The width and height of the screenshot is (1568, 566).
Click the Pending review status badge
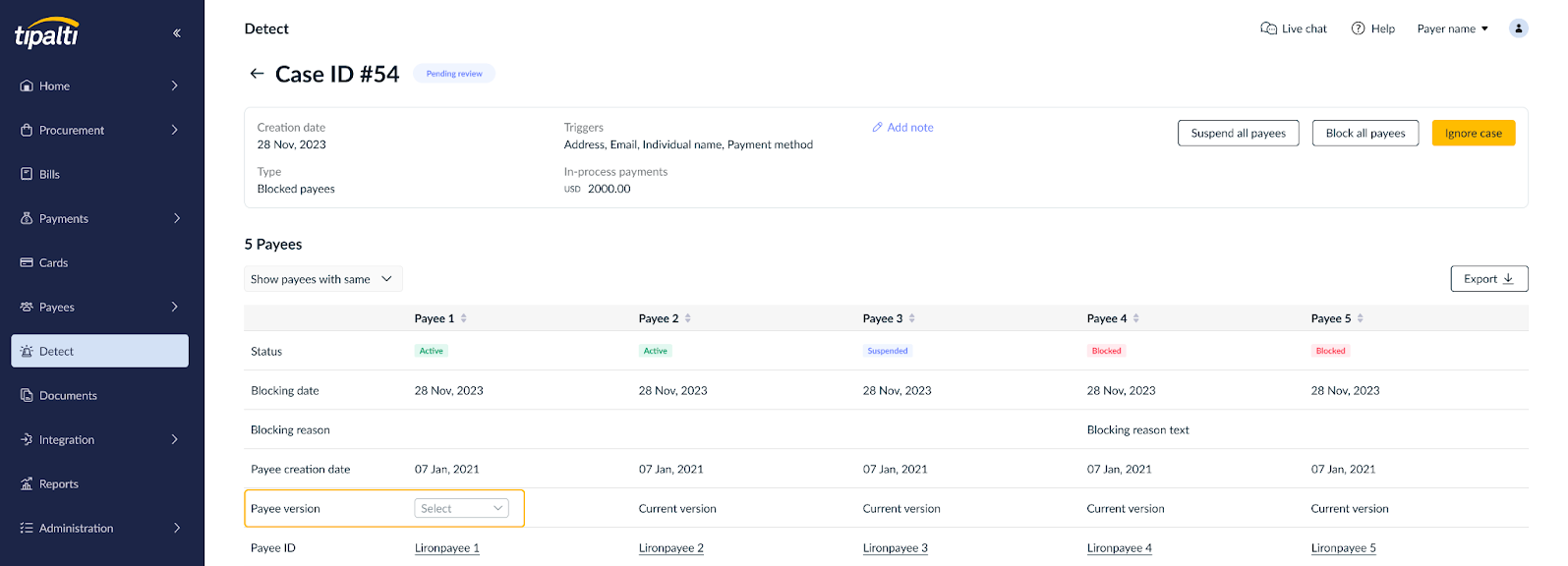pyautogui.click(x=454, y=74)
